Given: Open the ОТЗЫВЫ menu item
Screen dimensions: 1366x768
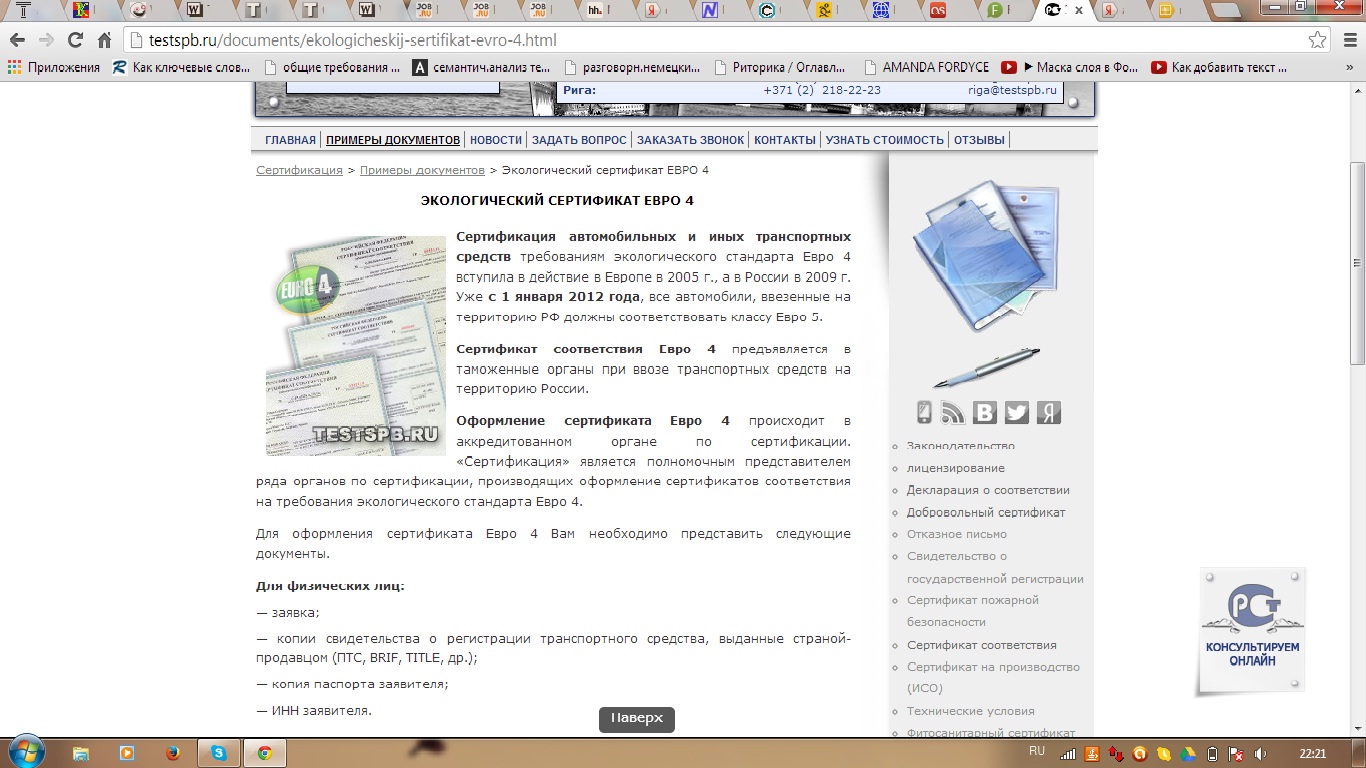Looking at the screenshot, I should tap(979, 140).
